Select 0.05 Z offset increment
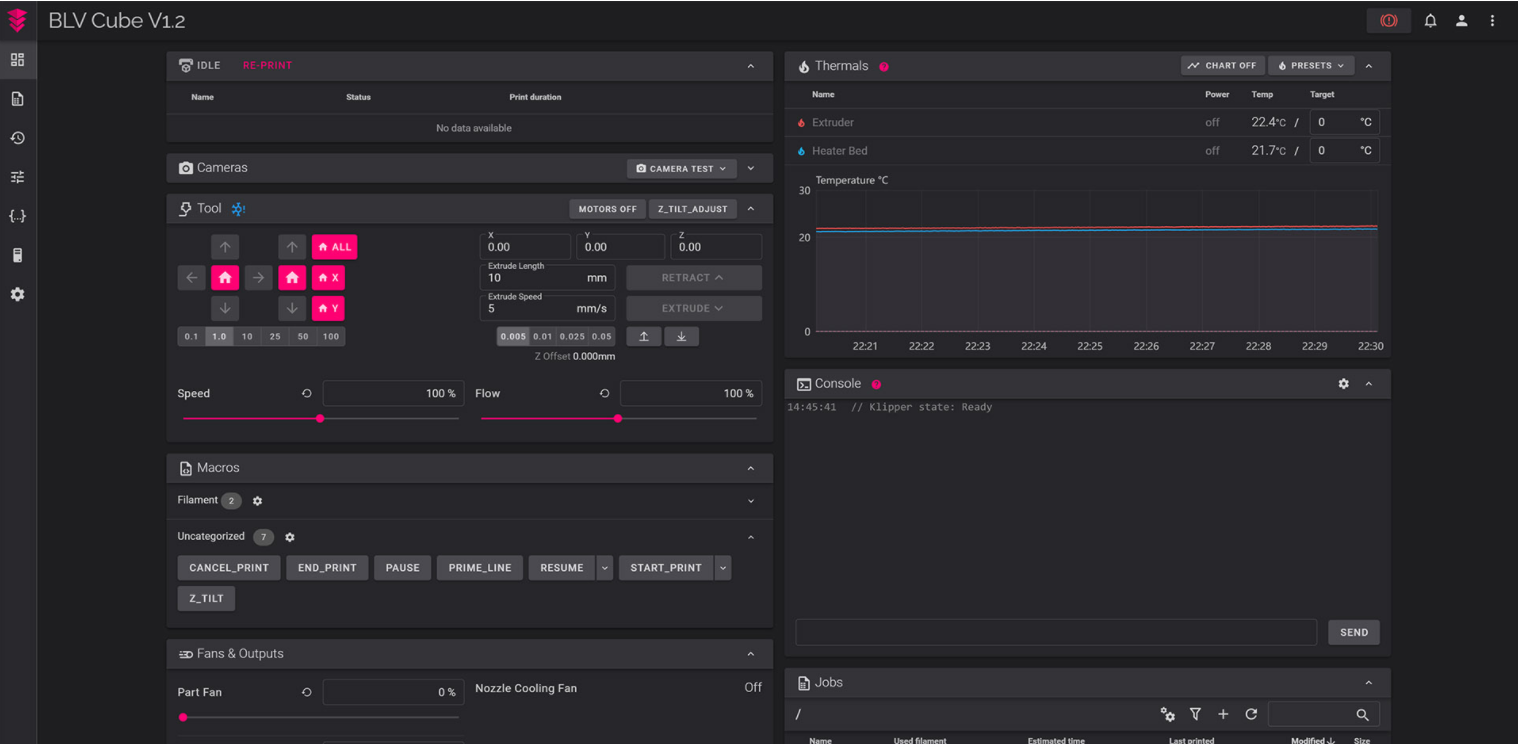Viewport: 1518px width, 744px height. 602,337
